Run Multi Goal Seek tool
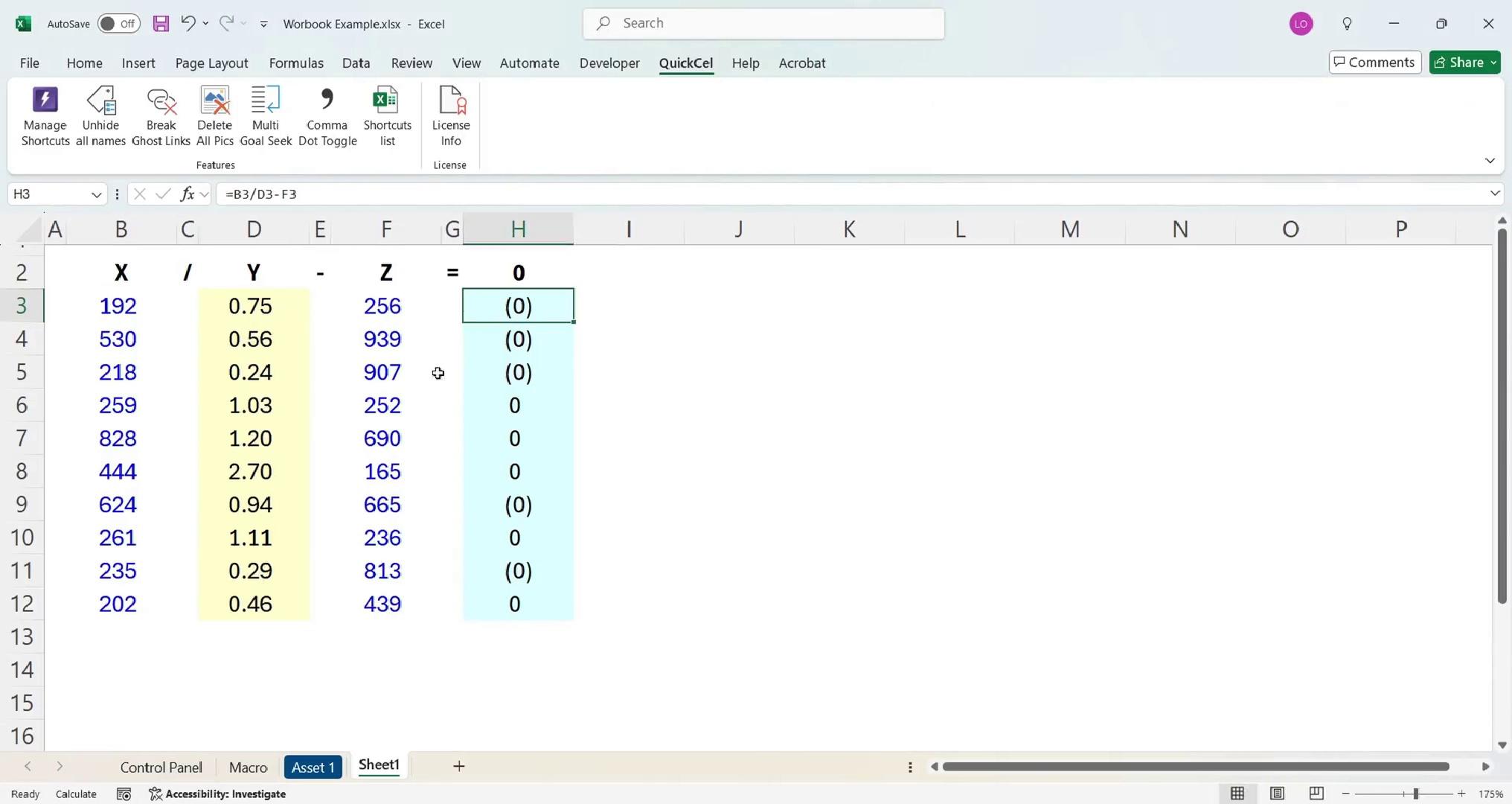This screenshot has height=804, width=1512. click(265, 115)
